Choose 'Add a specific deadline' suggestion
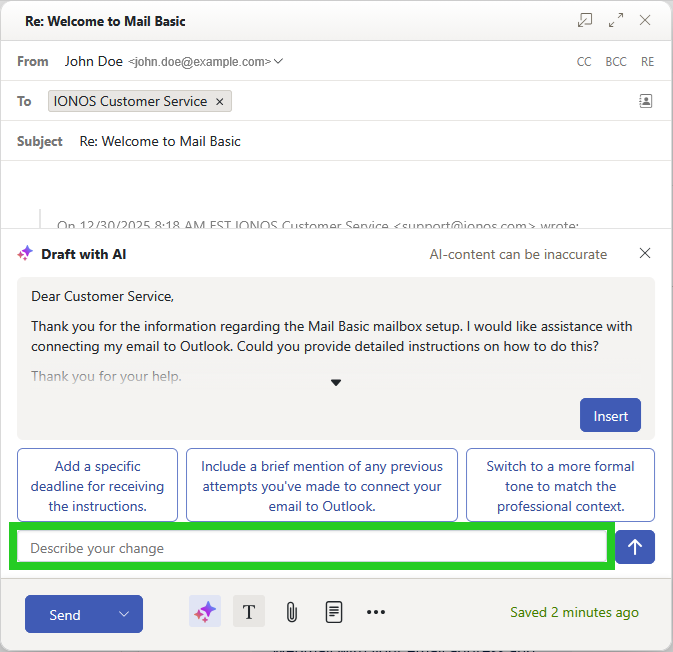Screen dimensions: 673x652 (97, 485)
